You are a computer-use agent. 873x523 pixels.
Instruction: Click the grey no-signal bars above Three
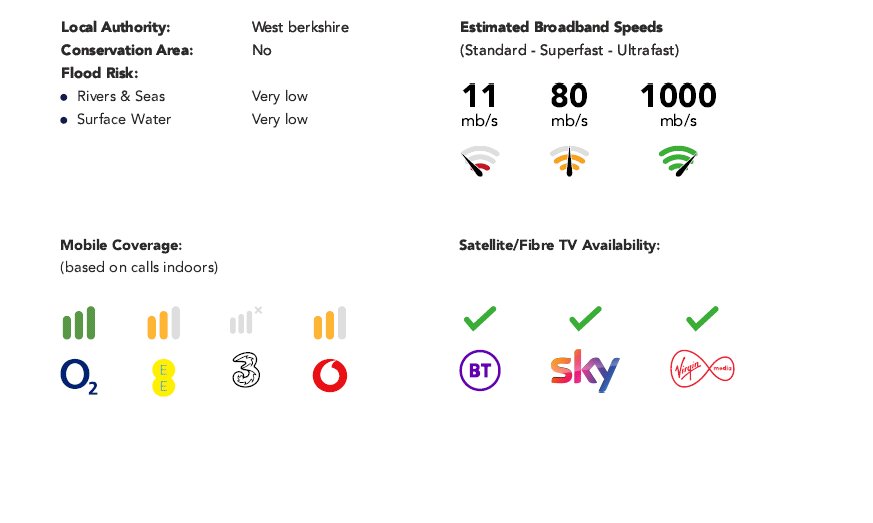pos(246,320)
